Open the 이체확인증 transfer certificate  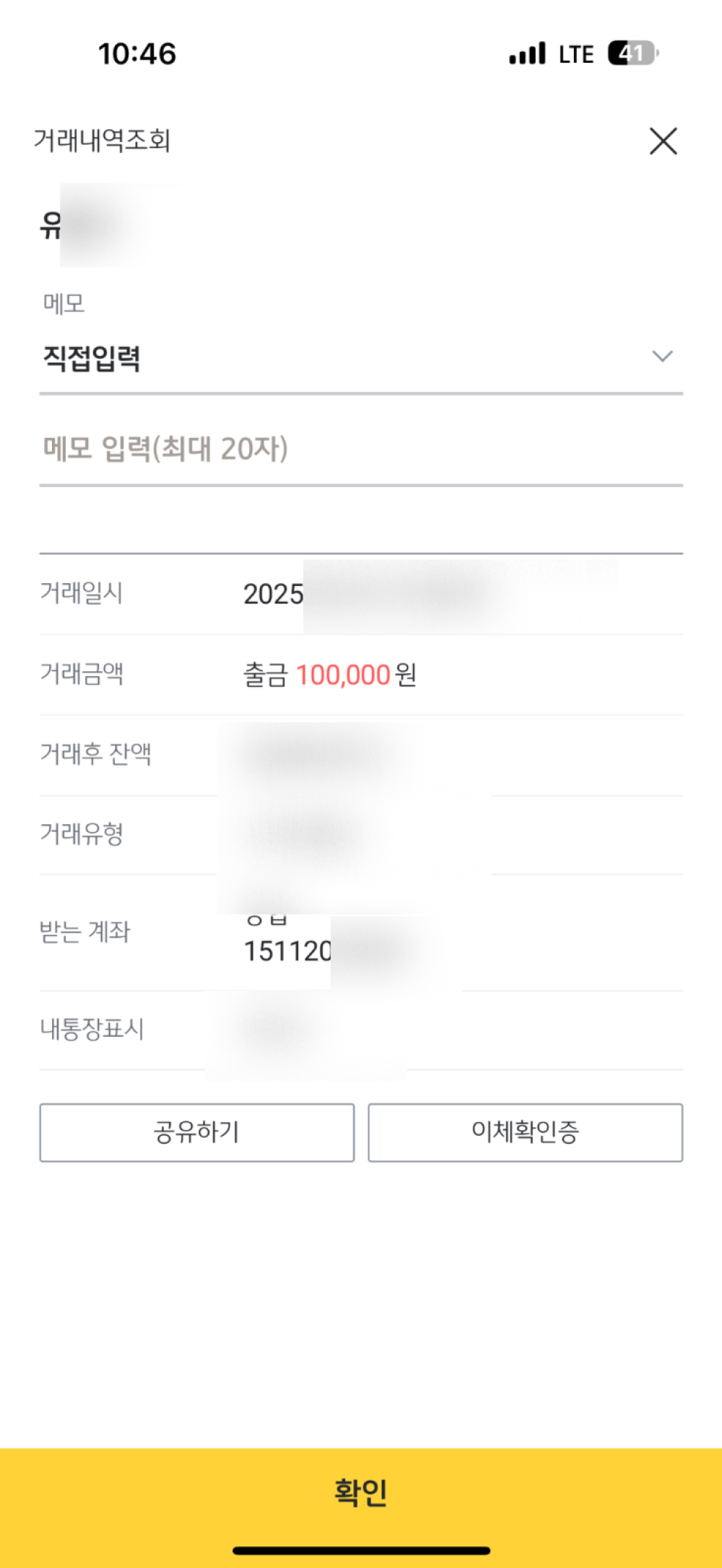525,1132
